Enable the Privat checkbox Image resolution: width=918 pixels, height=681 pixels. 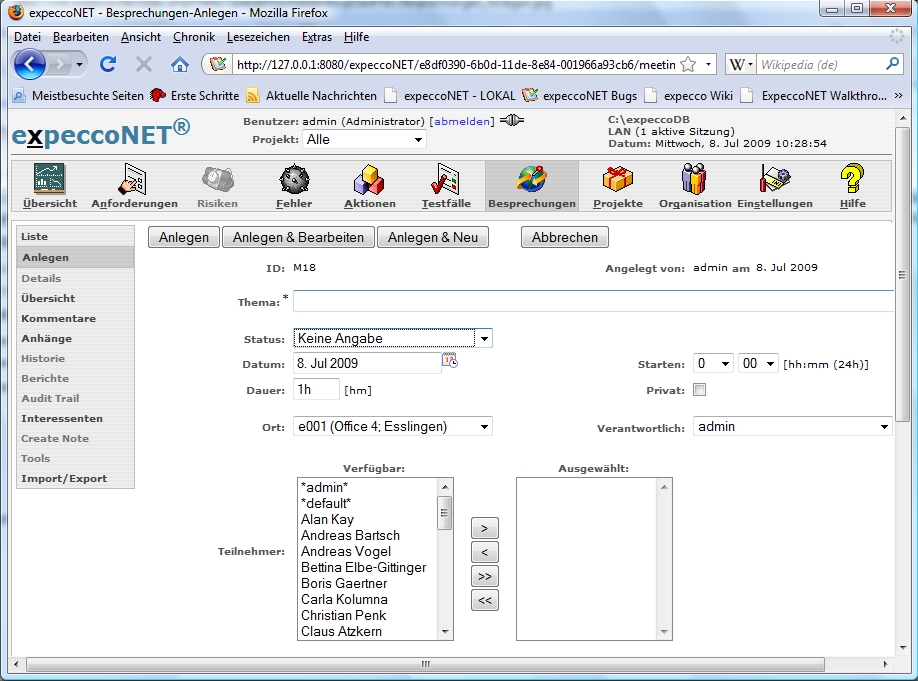click(699, 390)
